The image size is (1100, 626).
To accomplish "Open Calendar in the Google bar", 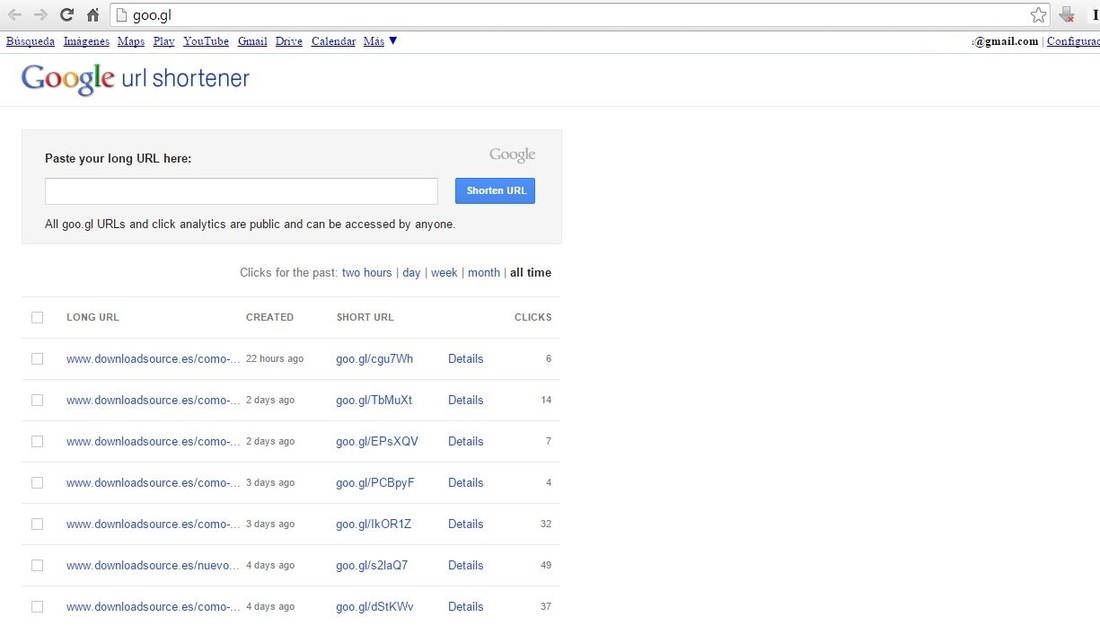I will pos(333,41).
